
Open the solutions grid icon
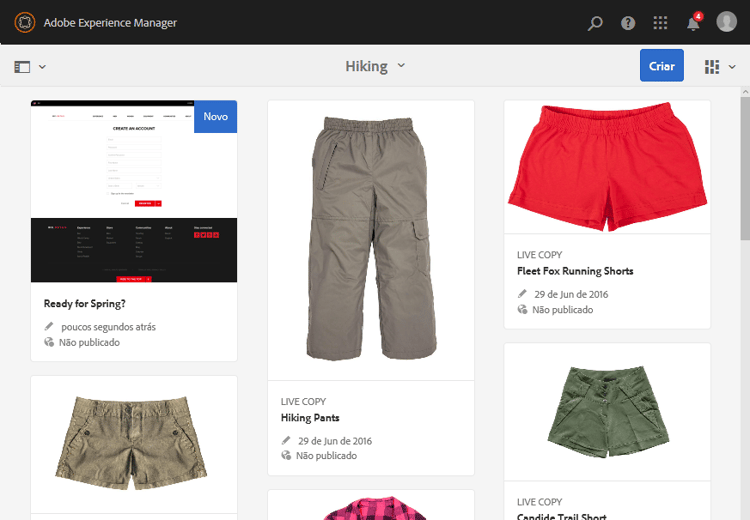660,22
